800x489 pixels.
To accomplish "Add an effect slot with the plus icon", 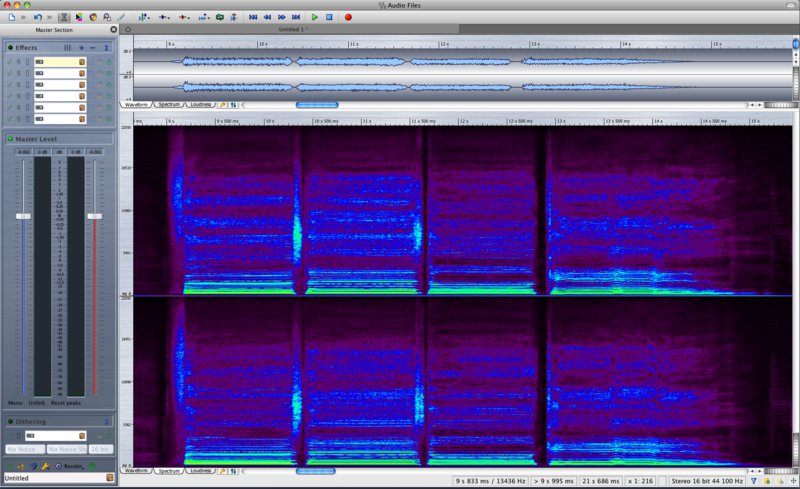I will coord(81,47).
